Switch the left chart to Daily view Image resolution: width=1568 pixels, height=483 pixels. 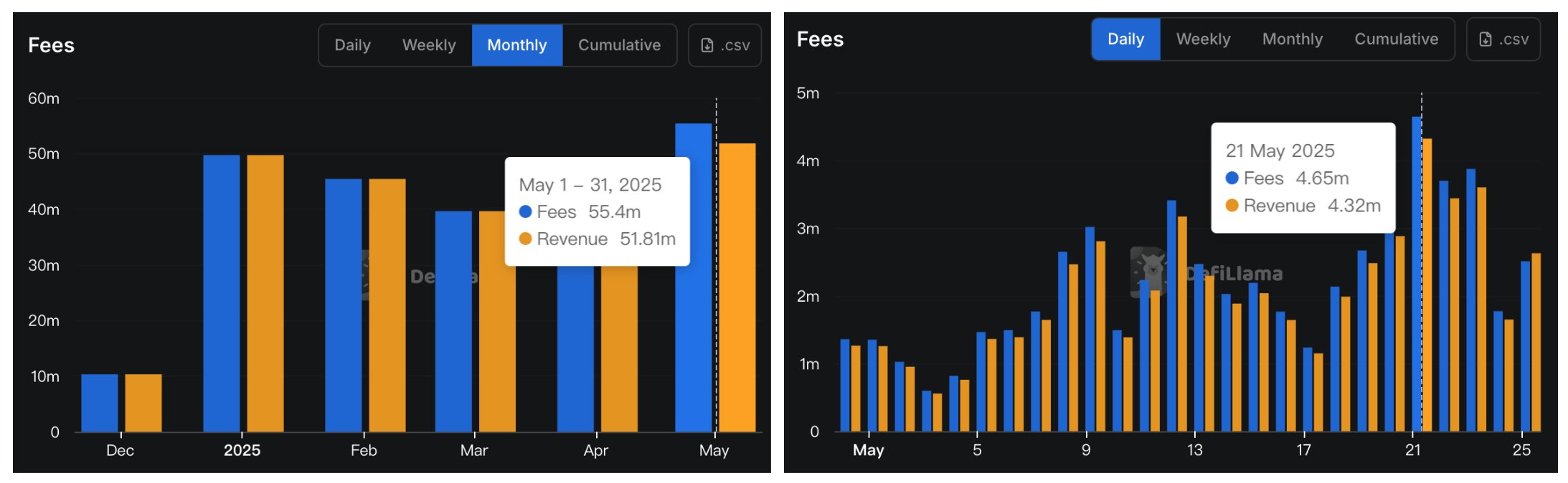(x=352, y=45)
